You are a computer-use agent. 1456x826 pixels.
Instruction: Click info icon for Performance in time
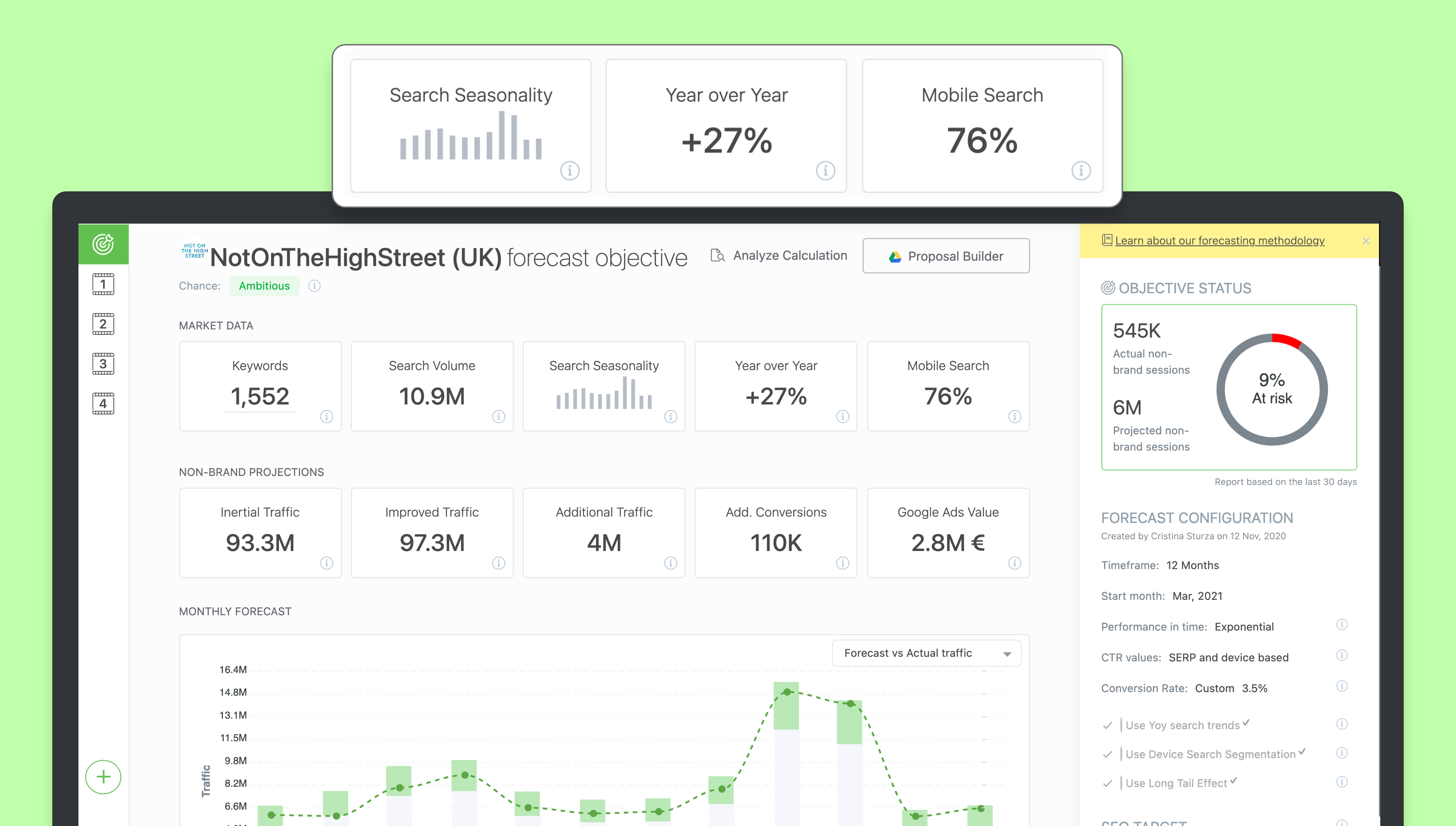point(1341,625)
